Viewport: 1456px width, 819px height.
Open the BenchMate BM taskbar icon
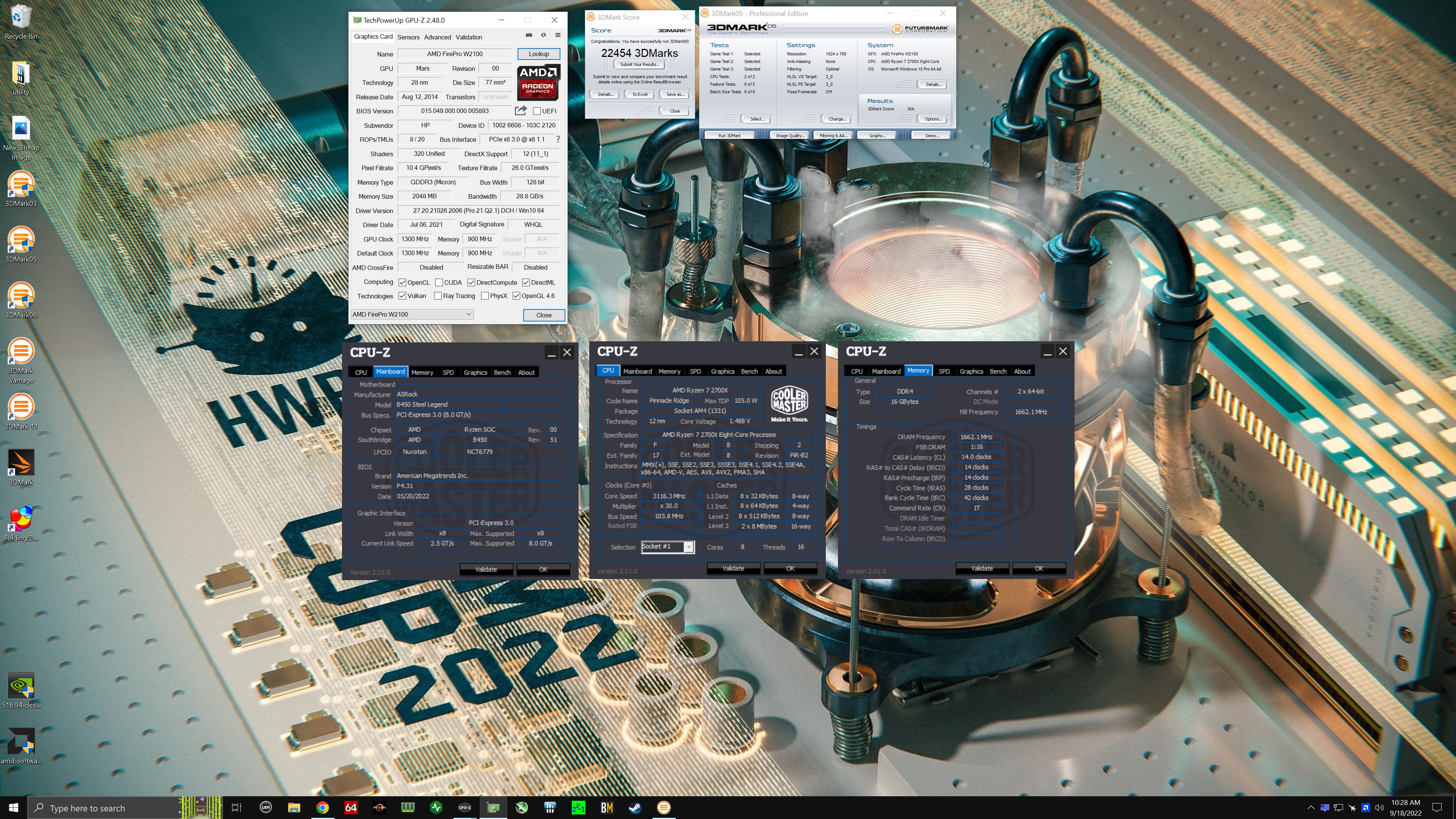pyautogui.click(x=607, y=808)
